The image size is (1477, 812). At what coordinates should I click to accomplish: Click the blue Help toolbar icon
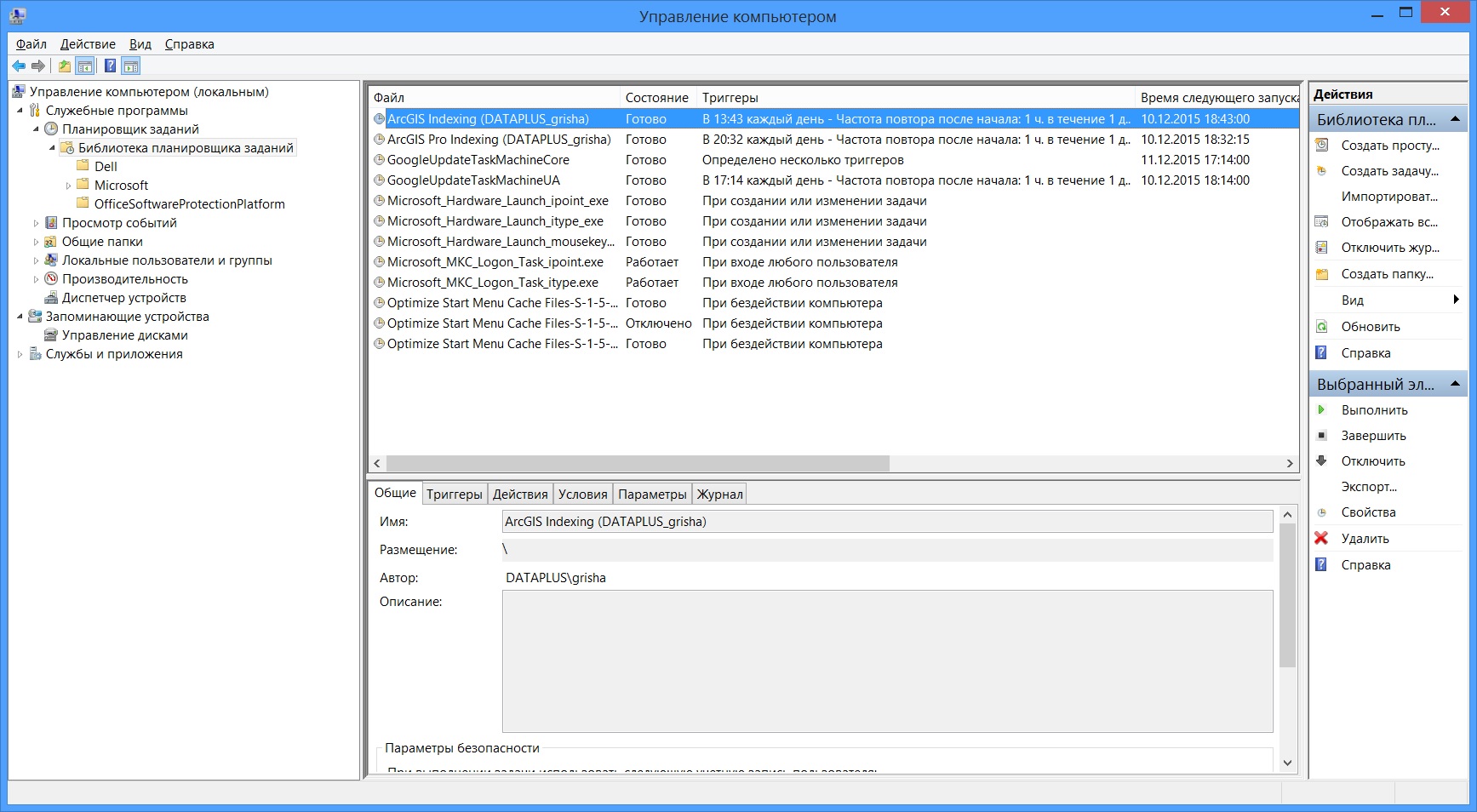click(x=110, y=66)
